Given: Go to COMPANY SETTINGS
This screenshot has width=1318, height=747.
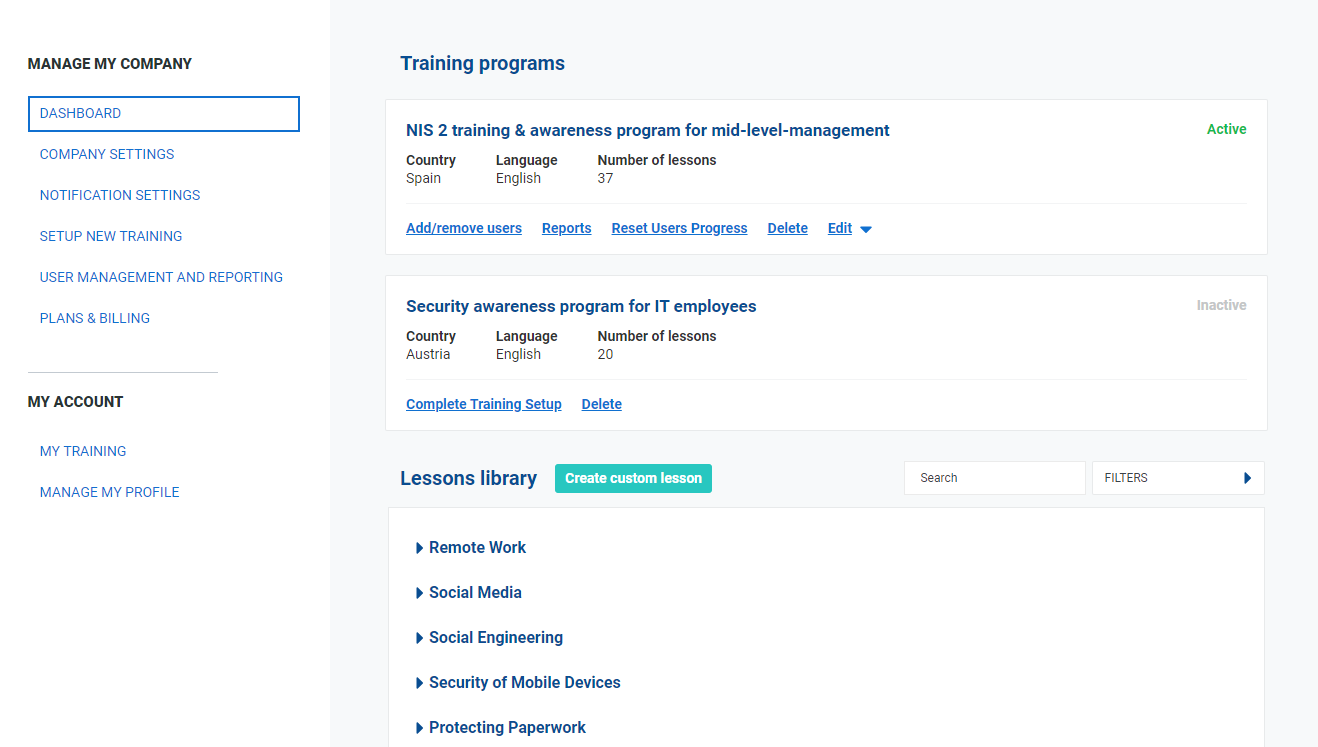Looking at the screenshot, I should coord(106,154).
